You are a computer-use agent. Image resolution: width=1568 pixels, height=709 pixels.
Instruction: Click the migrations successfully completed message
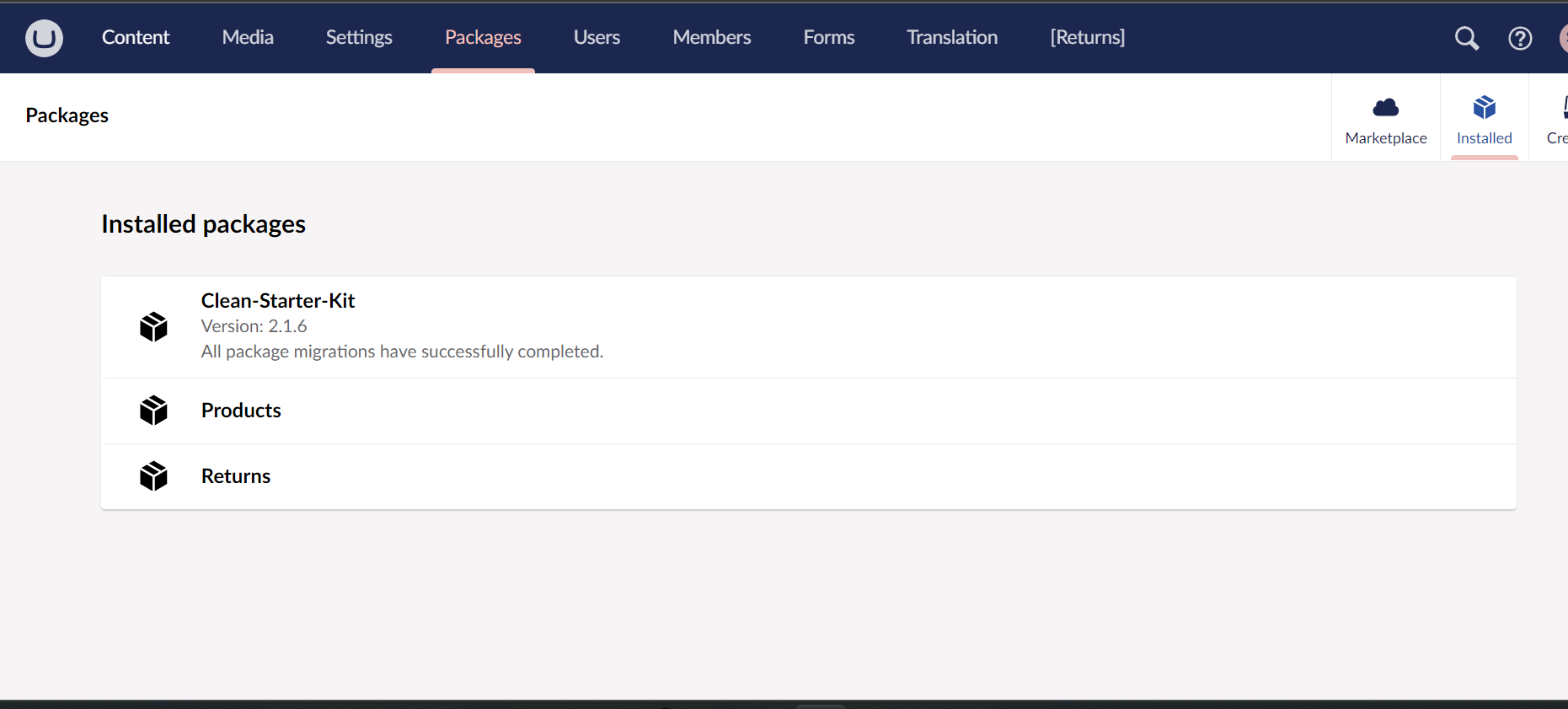click(402, 352)
